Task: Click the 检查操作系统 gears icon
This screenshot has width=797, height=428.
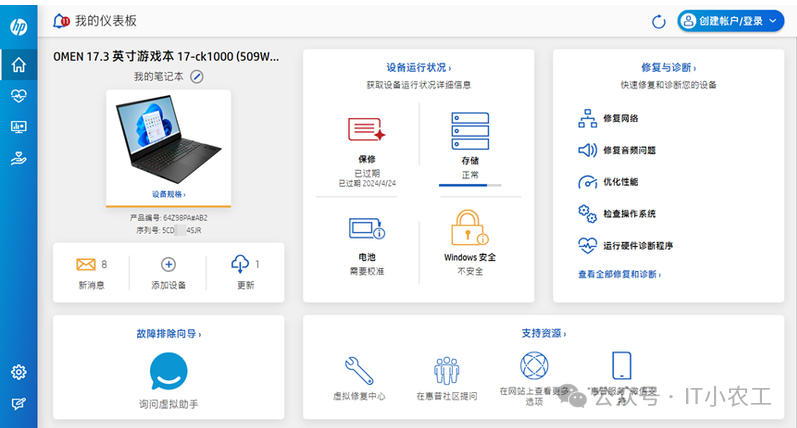Action: click(x=587, y=213)
